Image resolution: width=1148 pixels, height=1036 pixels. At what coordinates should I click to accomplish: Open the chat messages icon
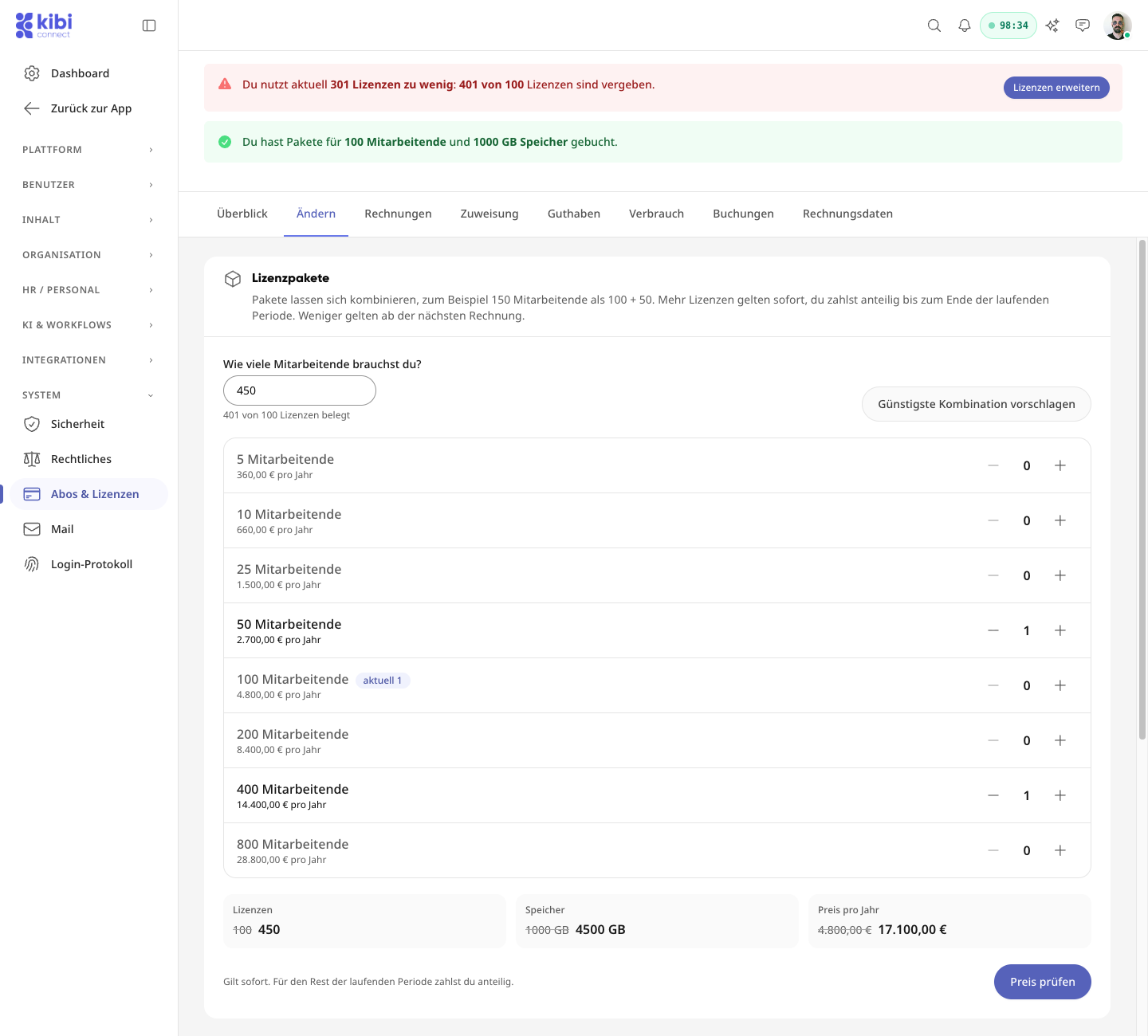point(1083,26)
